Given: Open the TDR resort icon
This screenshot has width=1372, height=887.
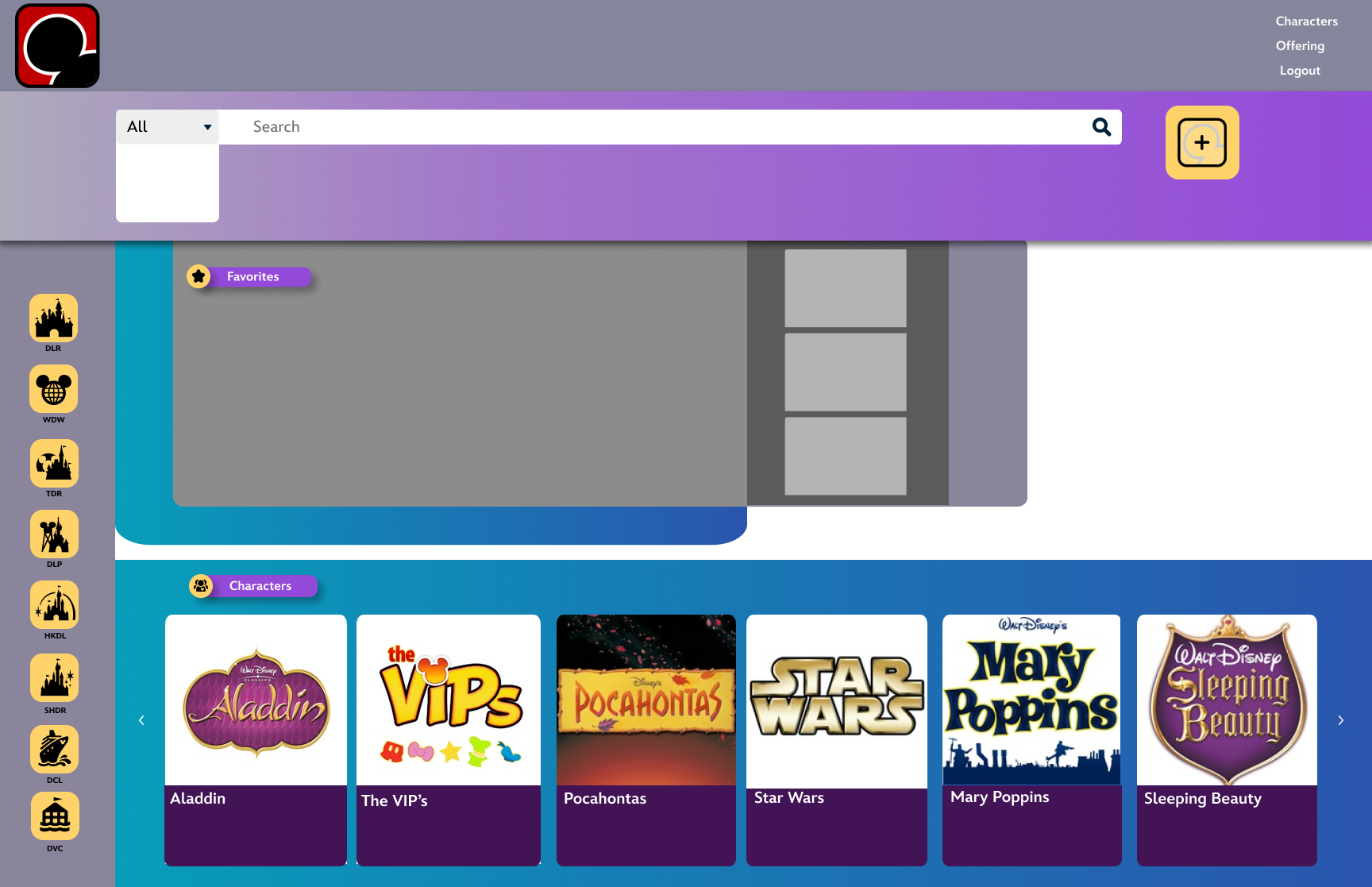Looking at the screenshot, I should point(54,463).
